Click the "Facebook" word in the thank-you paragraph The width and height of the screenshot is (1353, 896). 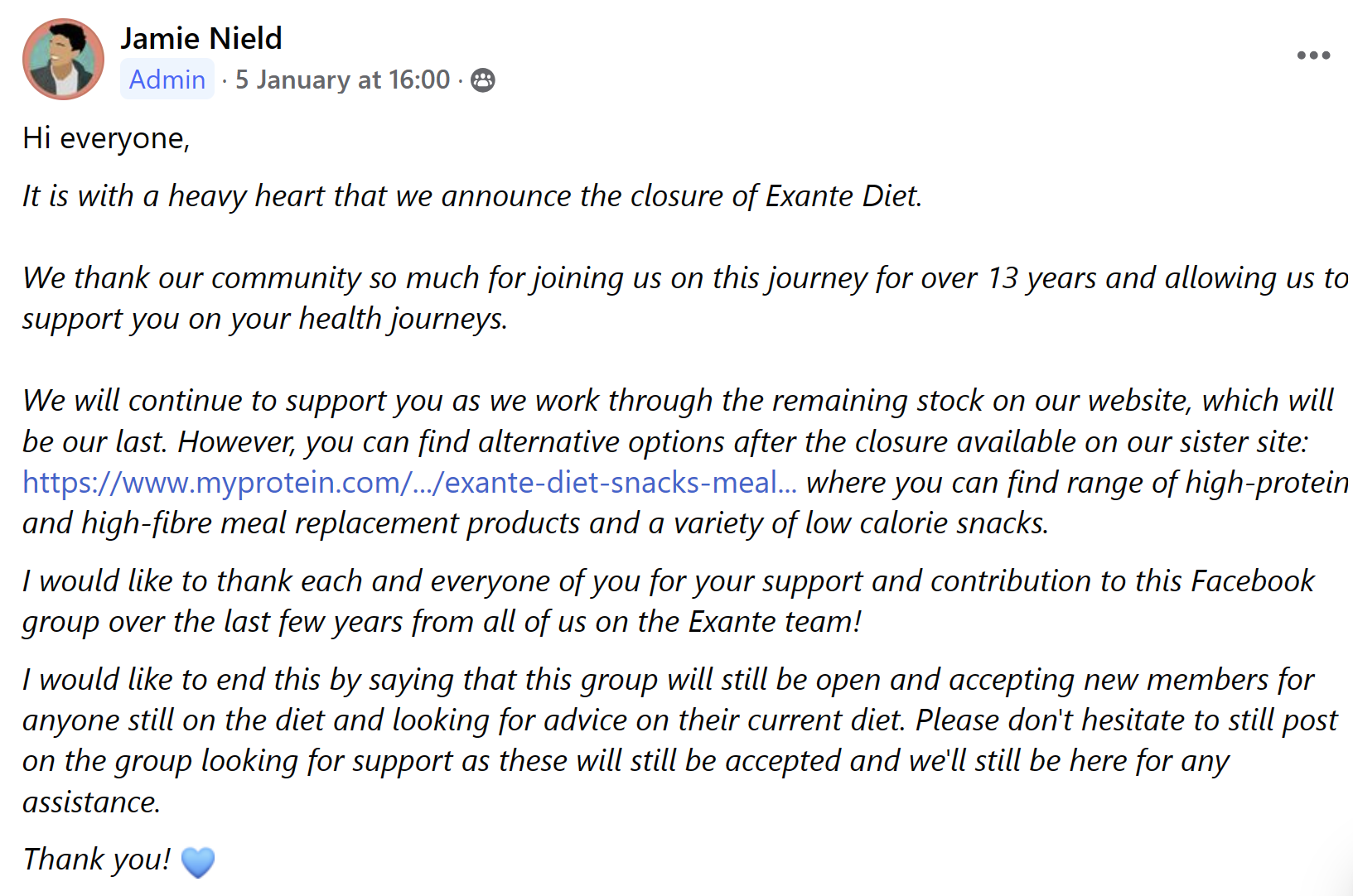[x=1251, y=580]
